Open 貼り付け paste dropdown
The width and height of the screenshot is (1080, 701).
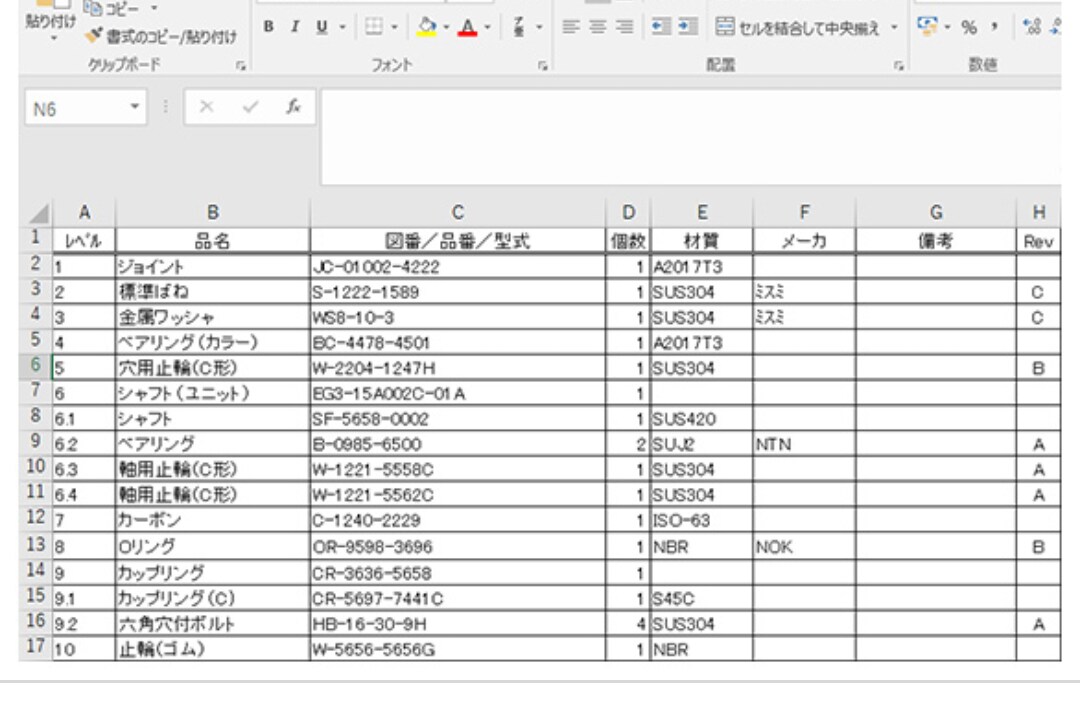point(54,39)
